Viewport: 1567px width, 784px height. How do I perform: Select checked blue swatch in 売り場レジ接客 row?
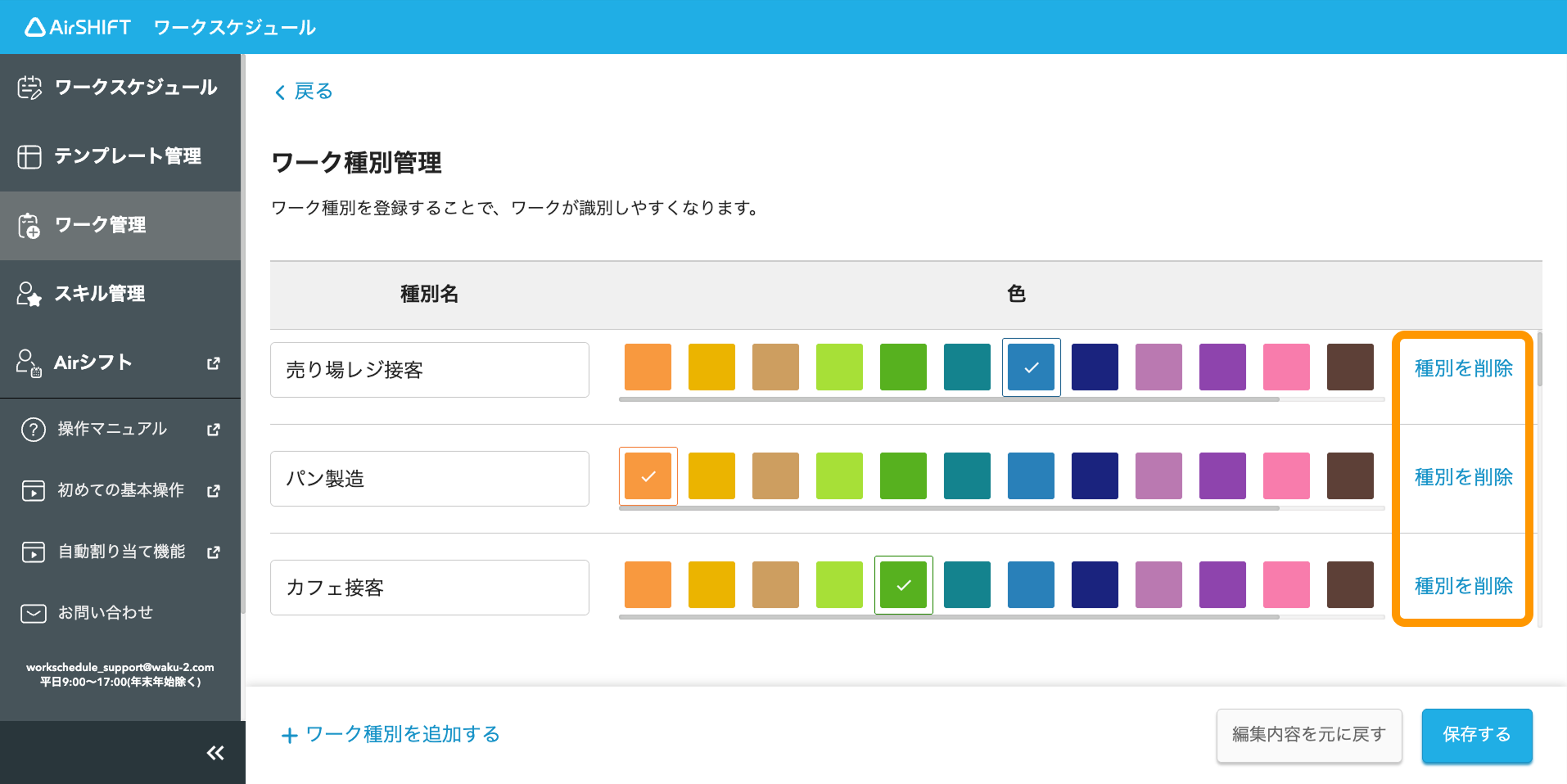[1031, 367]
